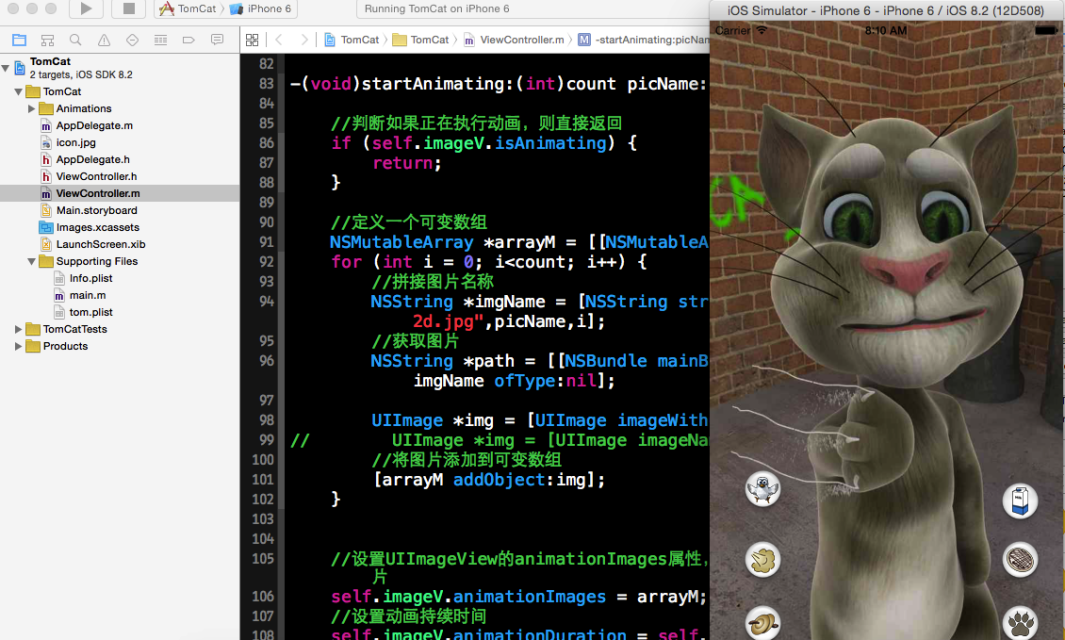The image size is (1065, 640).
Task: Open the TomCat scheme selector
Action: [x=187, y=9]
